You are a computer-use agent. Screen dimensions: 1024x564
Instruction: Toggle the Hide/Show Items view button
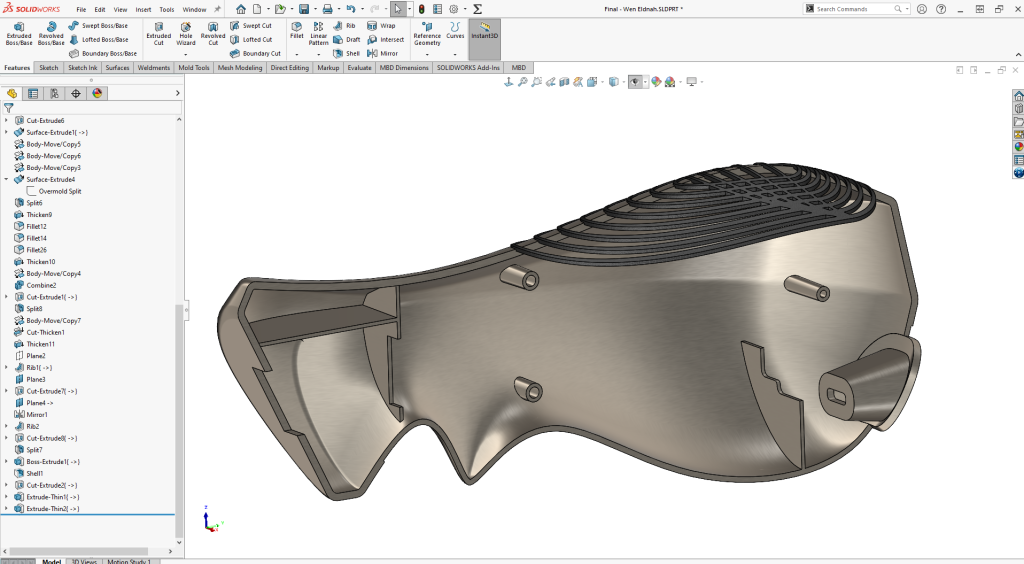point(635,82)
